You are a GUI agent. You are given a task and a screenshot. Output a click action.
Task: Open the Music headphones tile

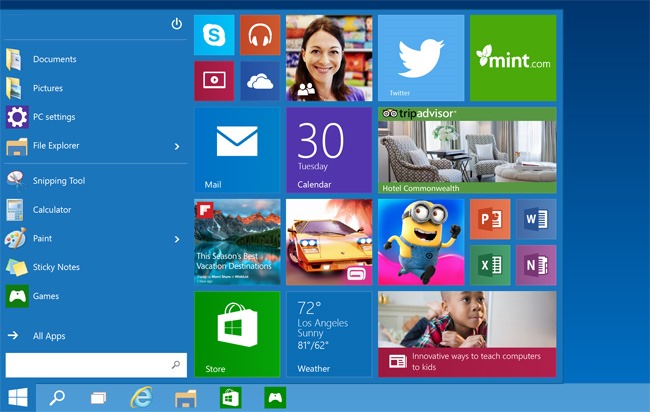pyautogui.click(x=260, y=35)
